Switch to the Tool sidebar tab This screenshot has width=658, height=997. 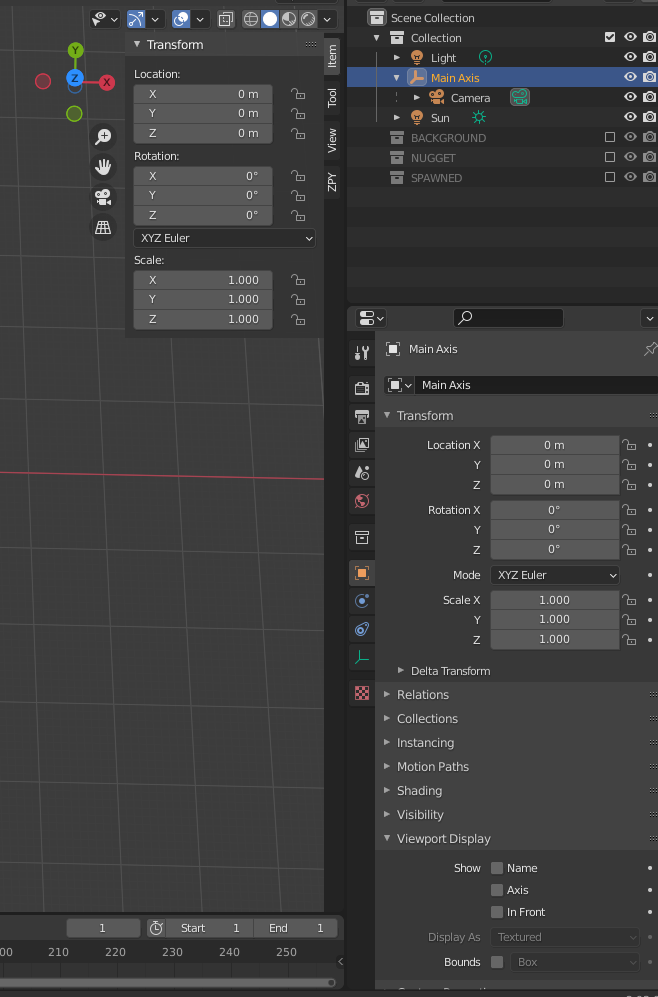(x=332, y=98)
